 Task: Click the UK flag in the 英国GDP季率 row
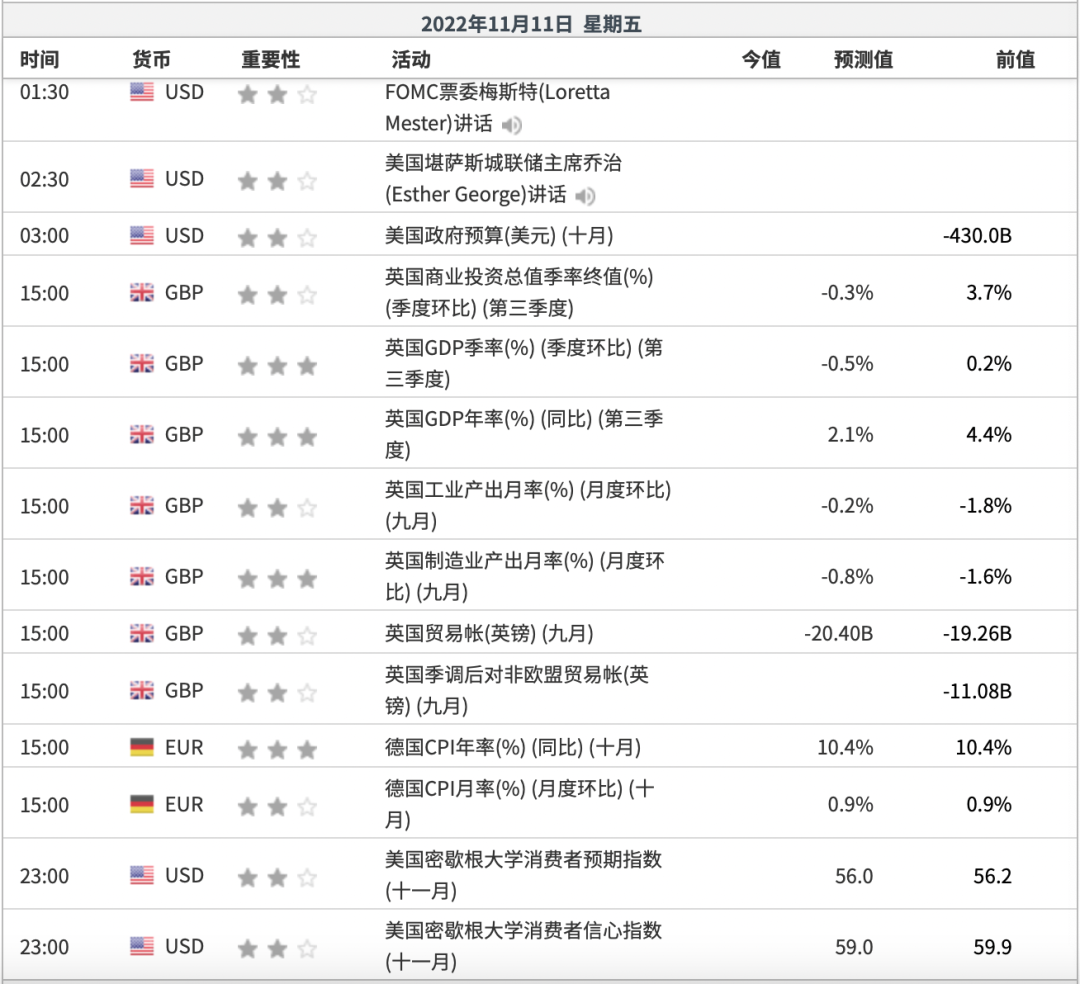142,364
